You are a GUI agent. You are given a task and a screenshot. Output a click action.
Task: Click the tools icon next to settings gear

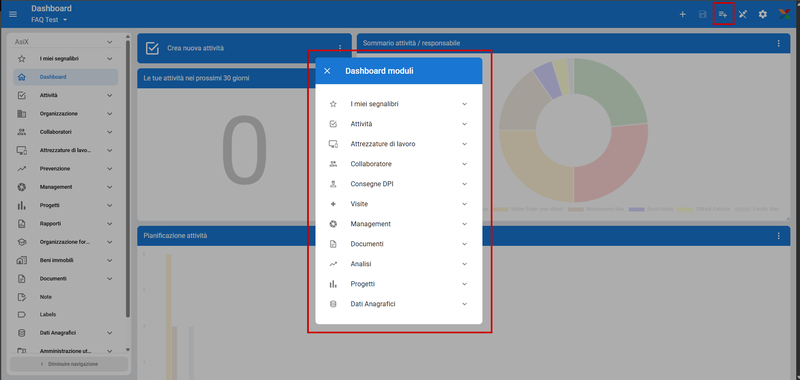tap(743, 14)
